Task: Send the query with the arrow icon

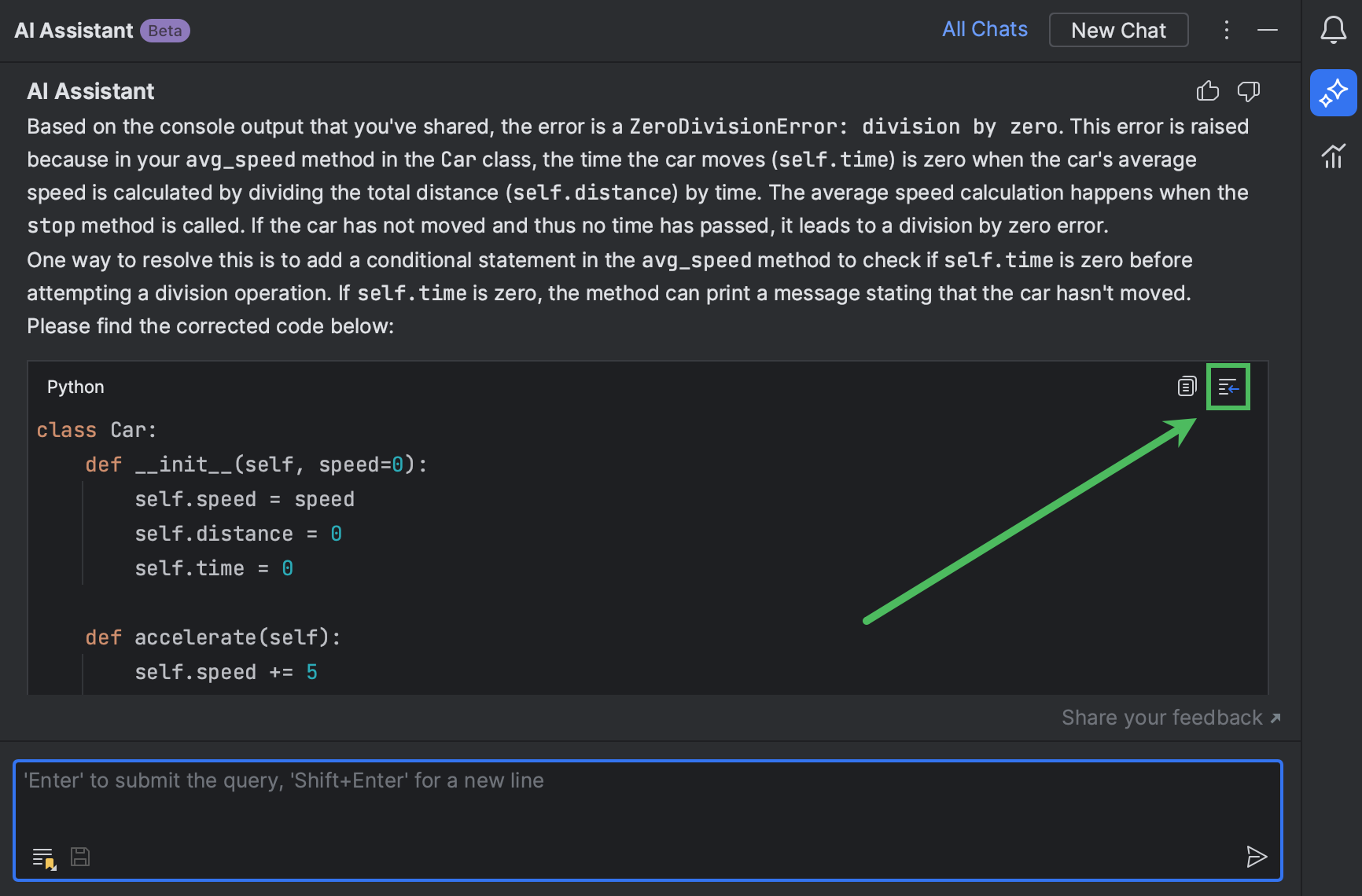Action: (x=1257, y=857)
